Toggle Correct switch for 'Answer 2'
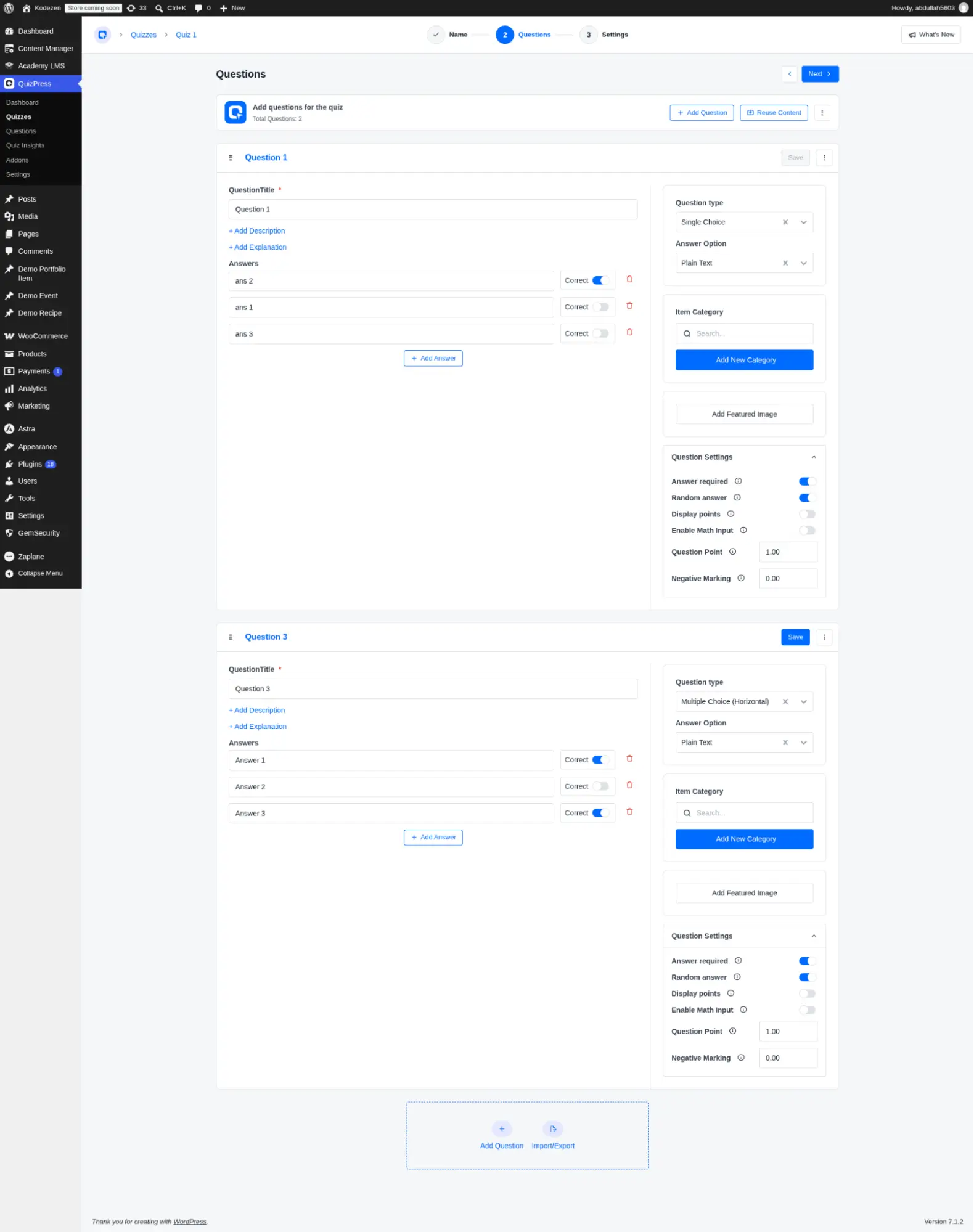 pos(600,786)
